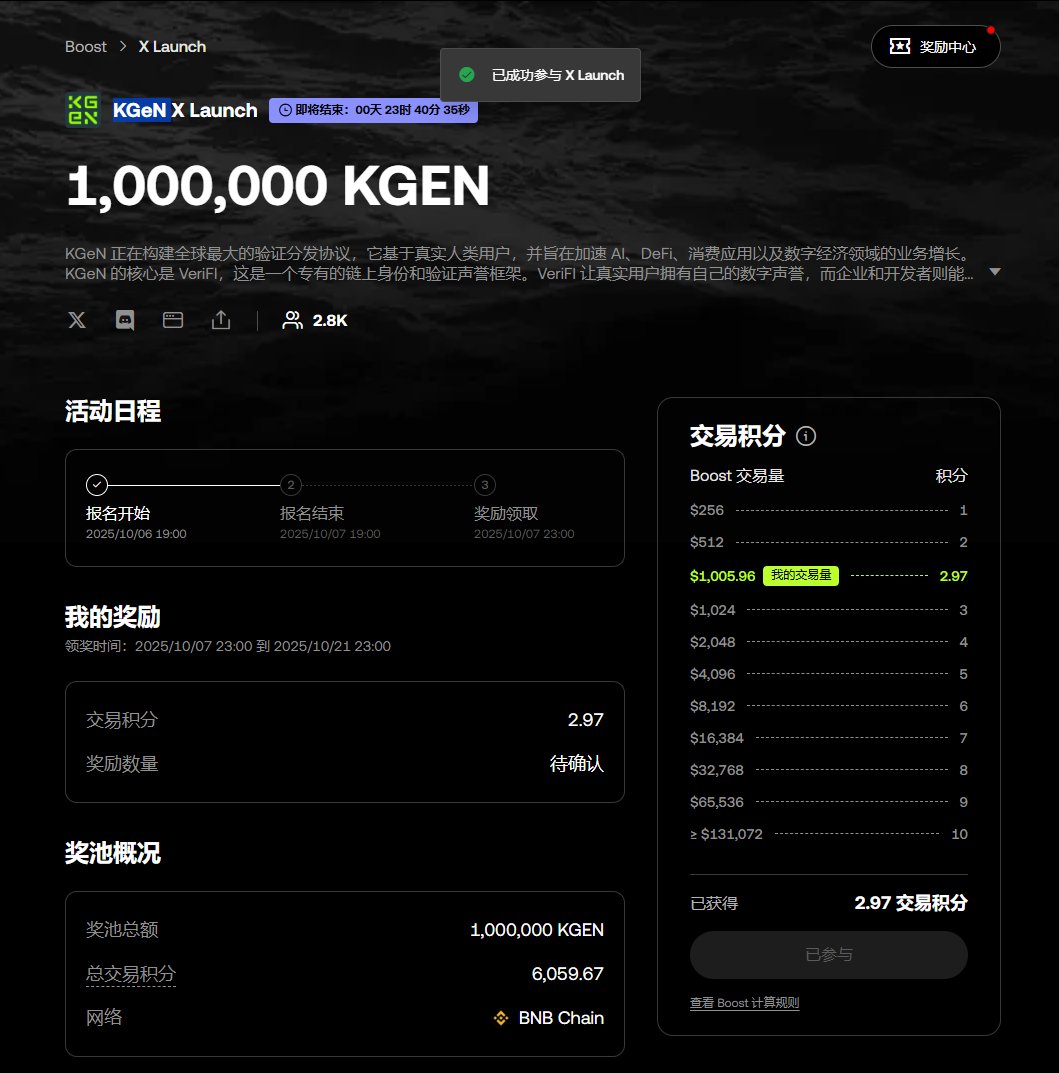1059x1073 pixels.
Task: Click step 3 circle for 奖励领取
Action: pos(485,484)
